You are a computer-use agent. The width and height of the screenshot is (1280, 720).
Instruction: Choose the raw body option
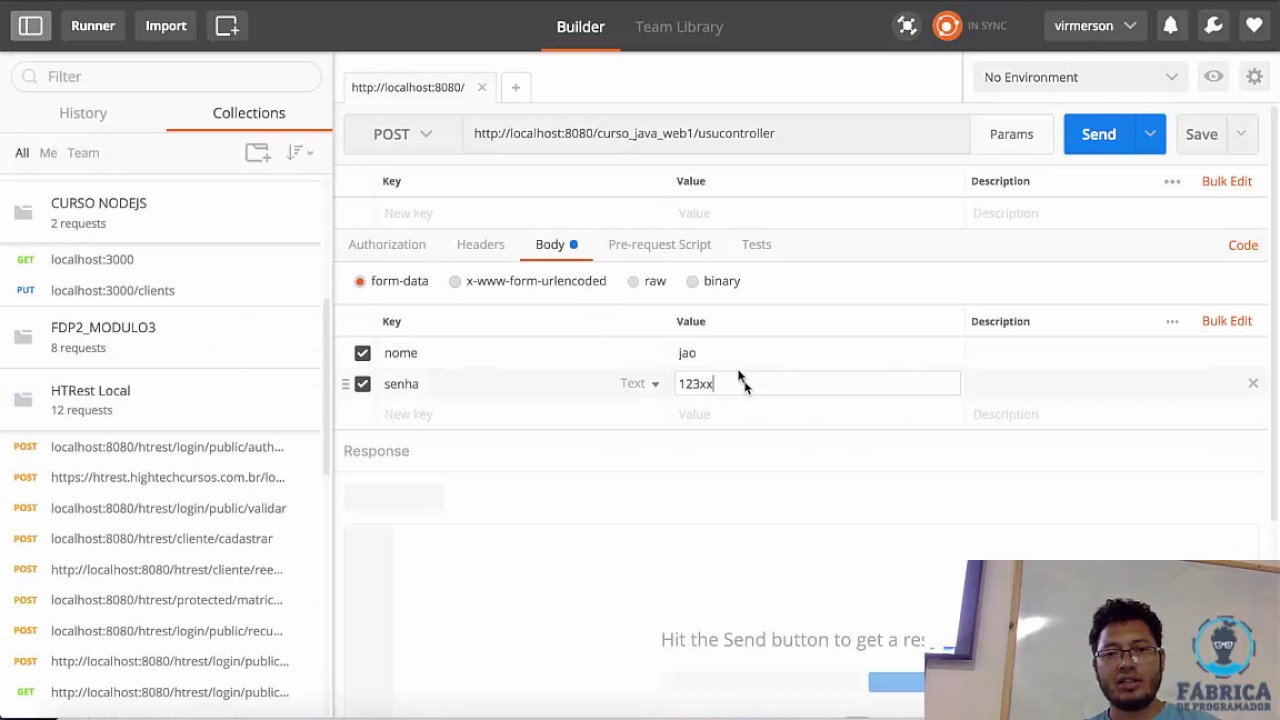click(x=646, y=281)
